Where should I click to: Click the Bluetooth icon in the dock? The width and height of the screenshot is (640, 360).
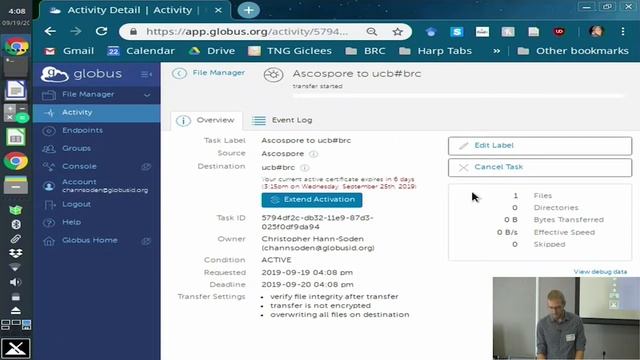coord(16,224)
